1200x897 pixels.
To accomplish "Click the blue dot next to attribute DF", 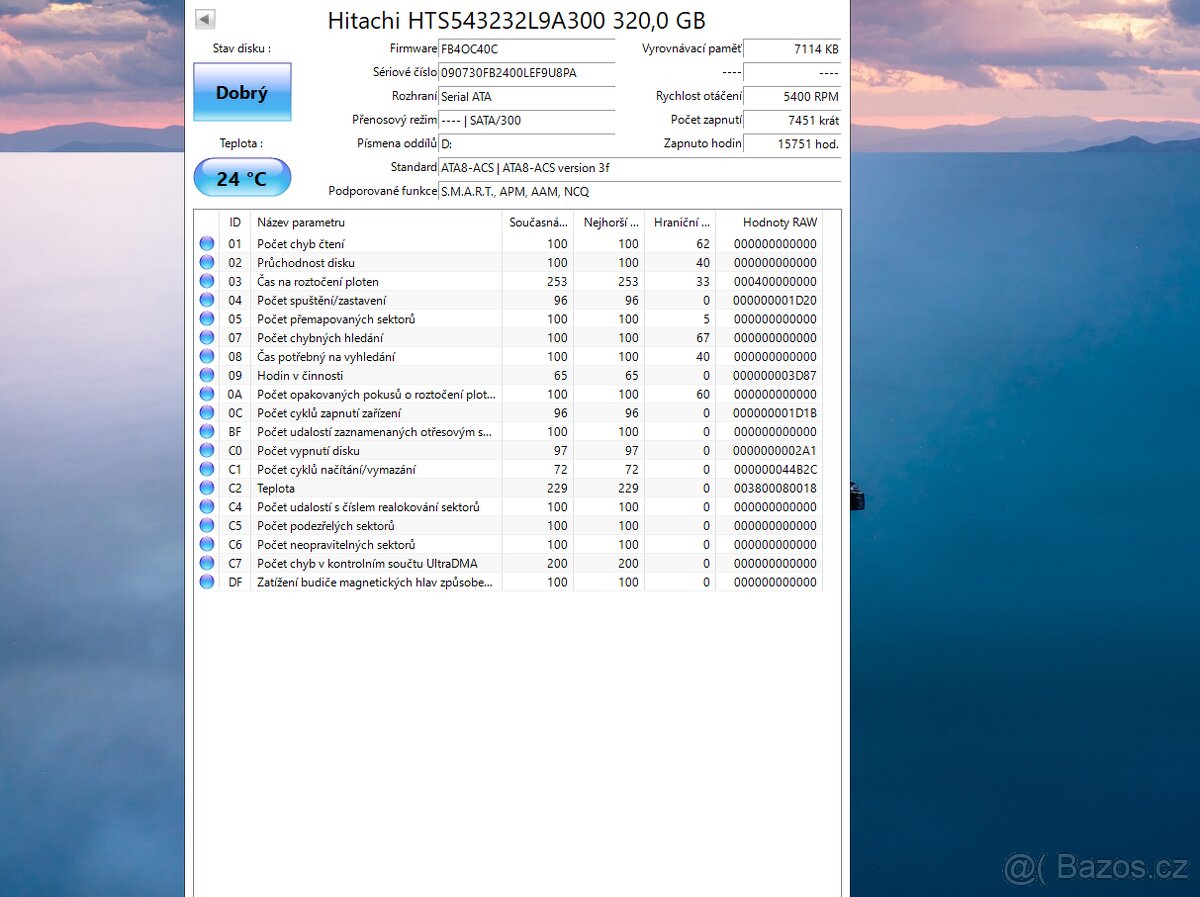I will (206, 581).
